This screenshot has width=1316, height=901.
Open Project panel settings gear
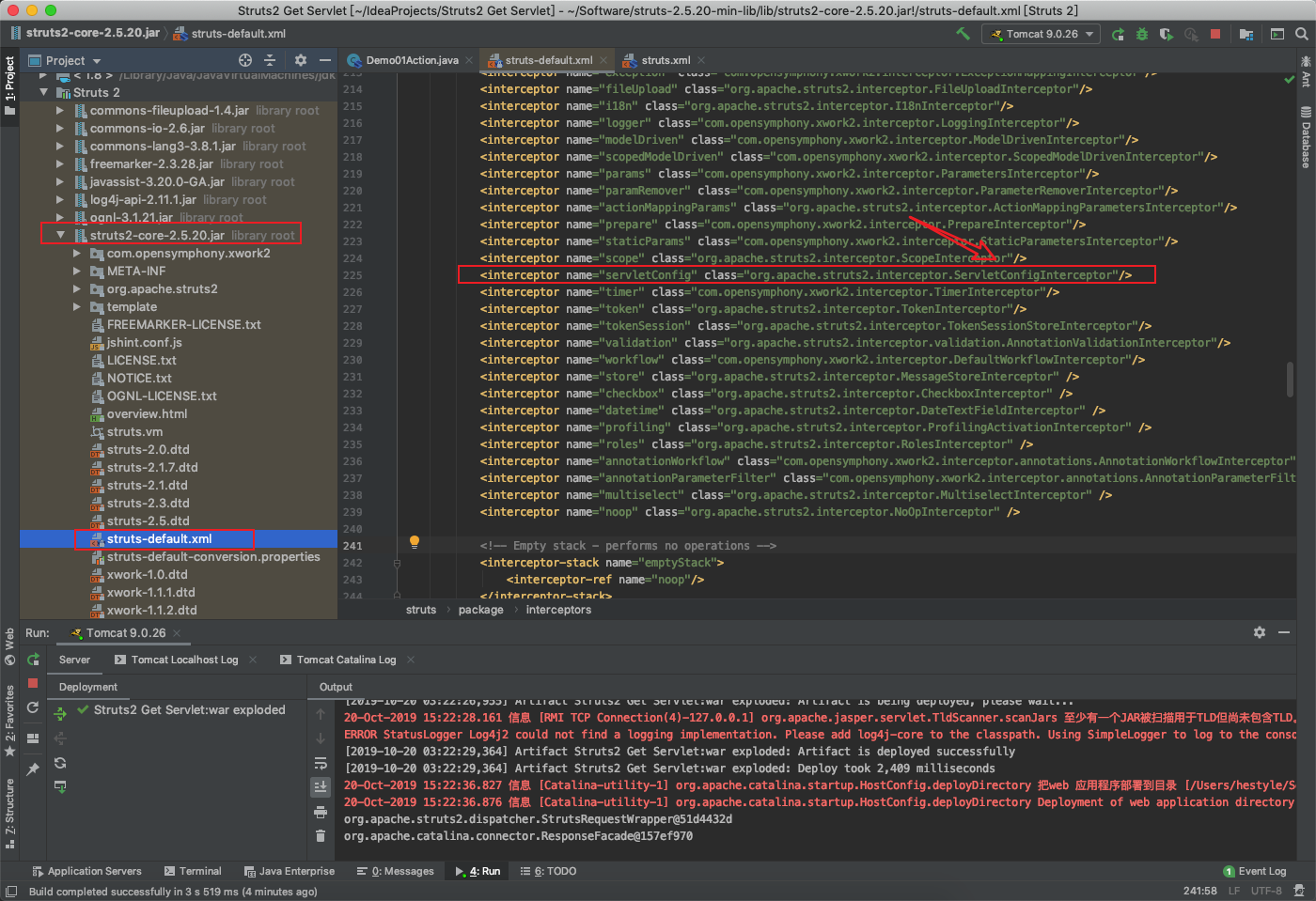pos(301,60)
